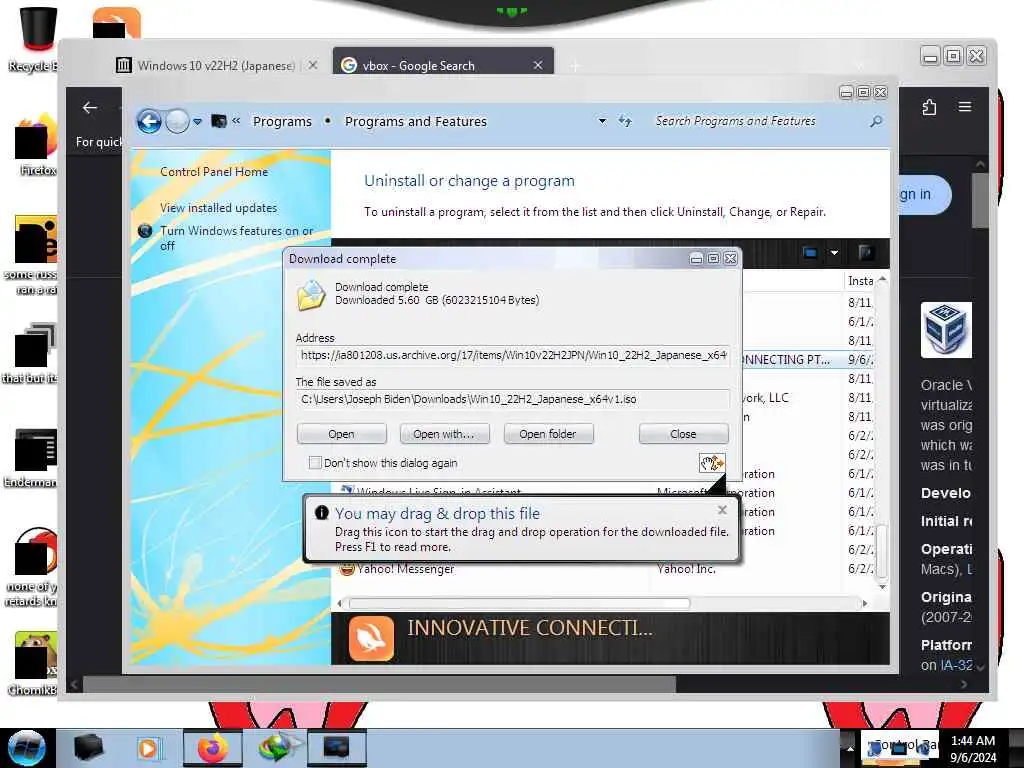This screenshot has height=768, width=1024.
Task: Open the Recycle Bin desktop icon
Action: [37, 39]
